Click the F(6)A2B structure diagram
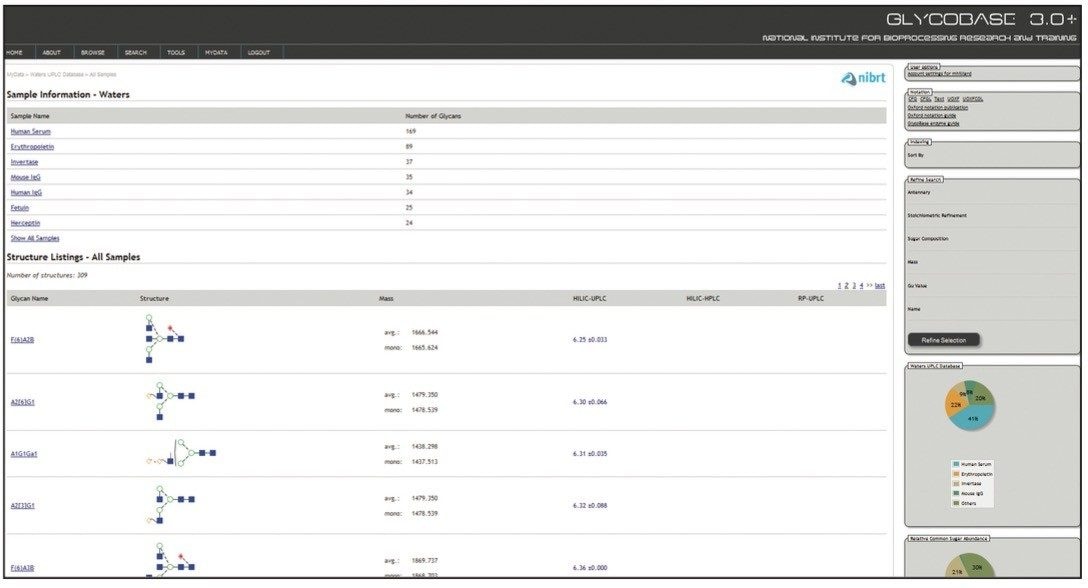Viewport: 1088px width, 588px height. click(x=164, y=339)
